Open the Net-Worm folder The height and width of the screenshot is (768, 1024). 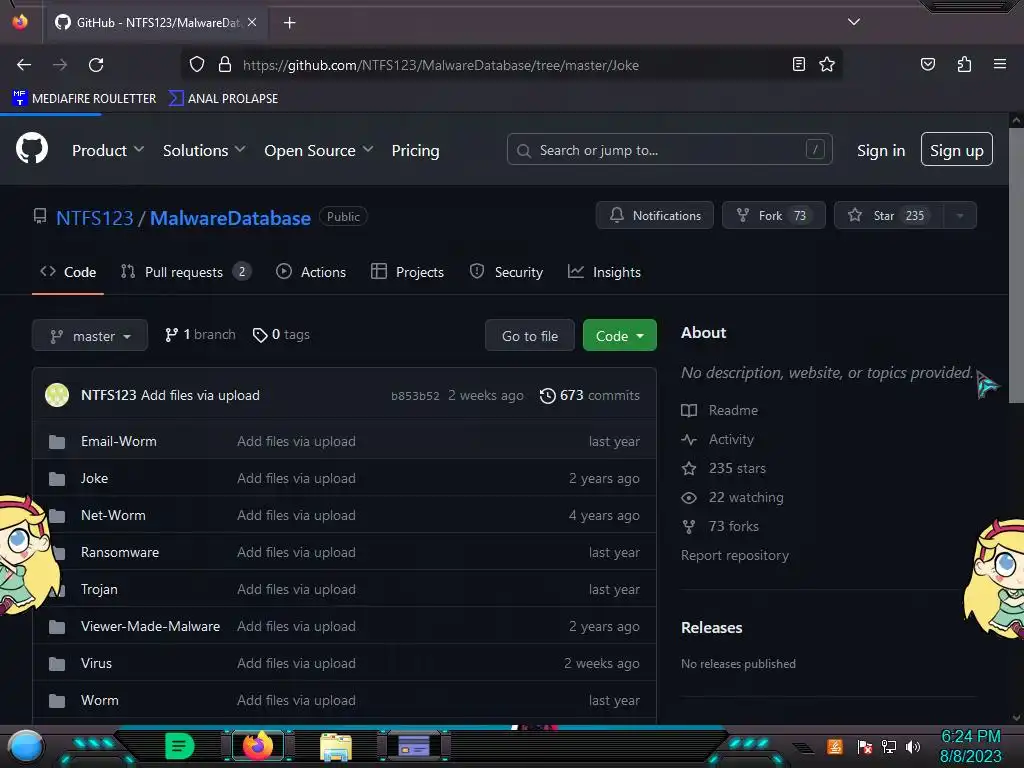pyautogui.click(x=113, y=515)
